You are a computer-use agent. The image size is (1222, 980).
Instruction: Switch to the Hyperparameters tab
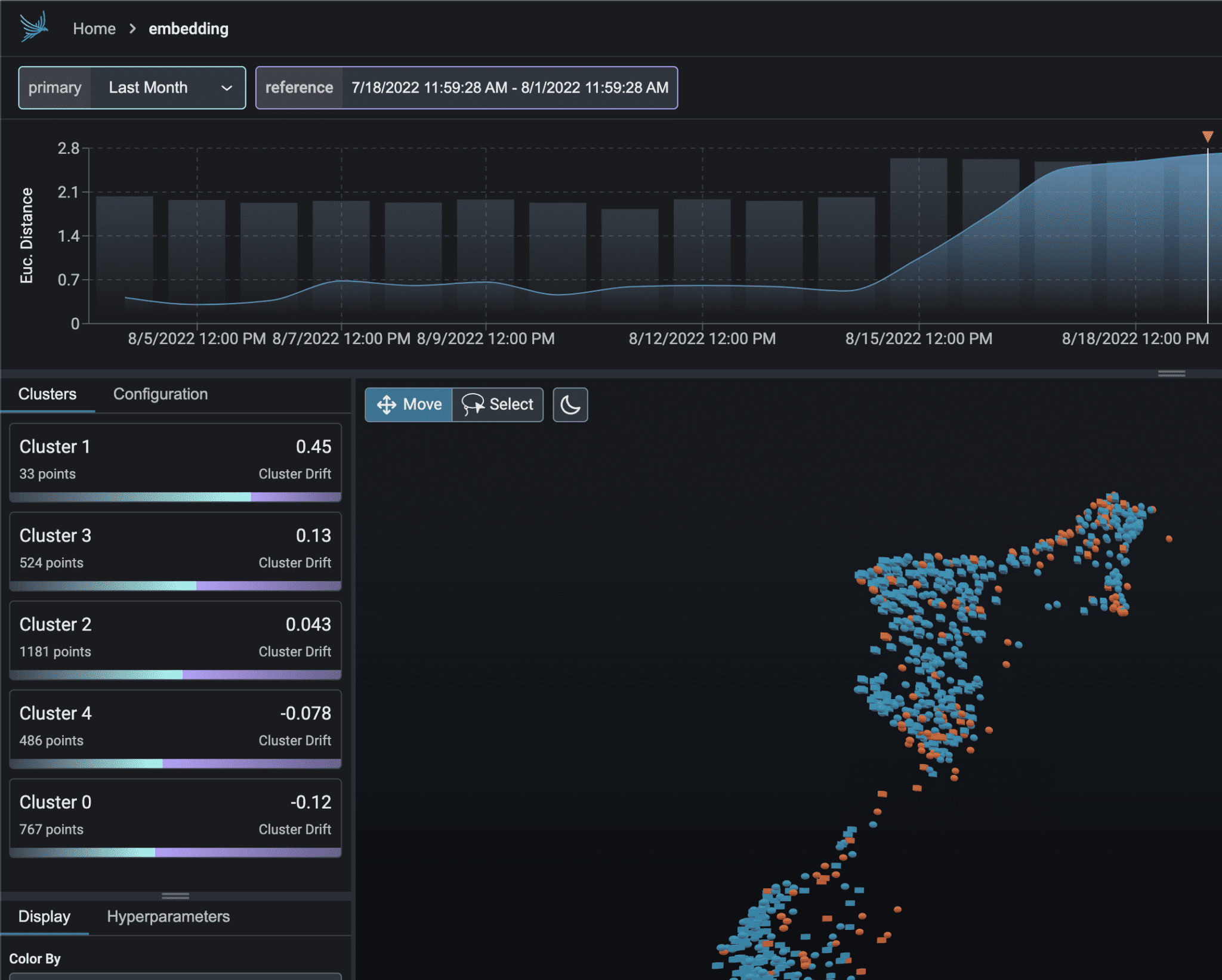[168, 917]
